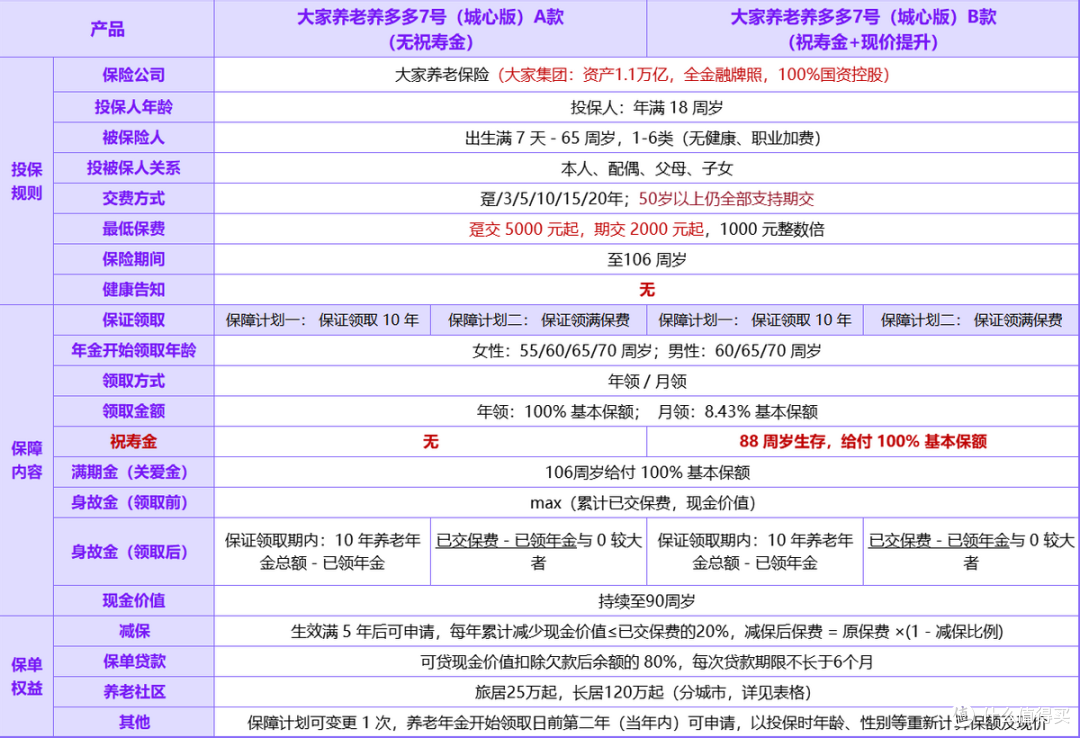The width and height of the screenshot is (1080, 738).
Task: Click the 保险公司 row label
Action: [134, 75]
